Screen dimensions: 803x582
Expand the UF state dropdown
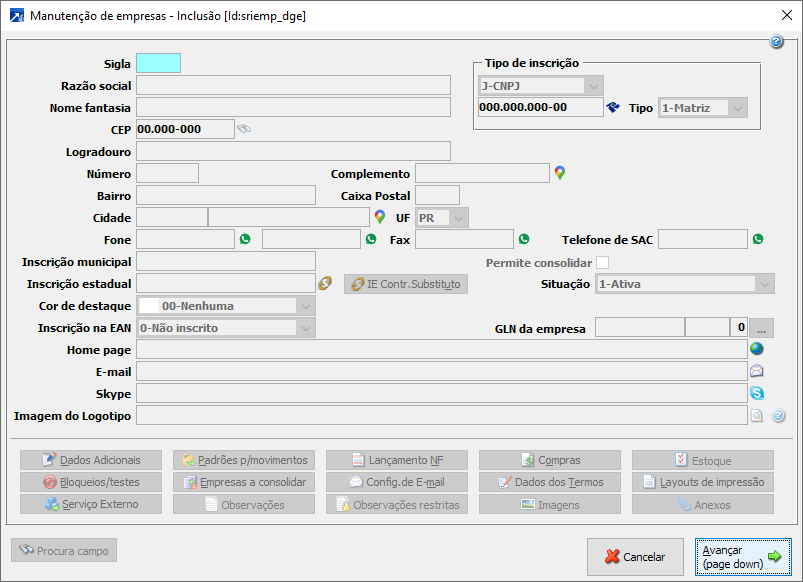[458, 217]
